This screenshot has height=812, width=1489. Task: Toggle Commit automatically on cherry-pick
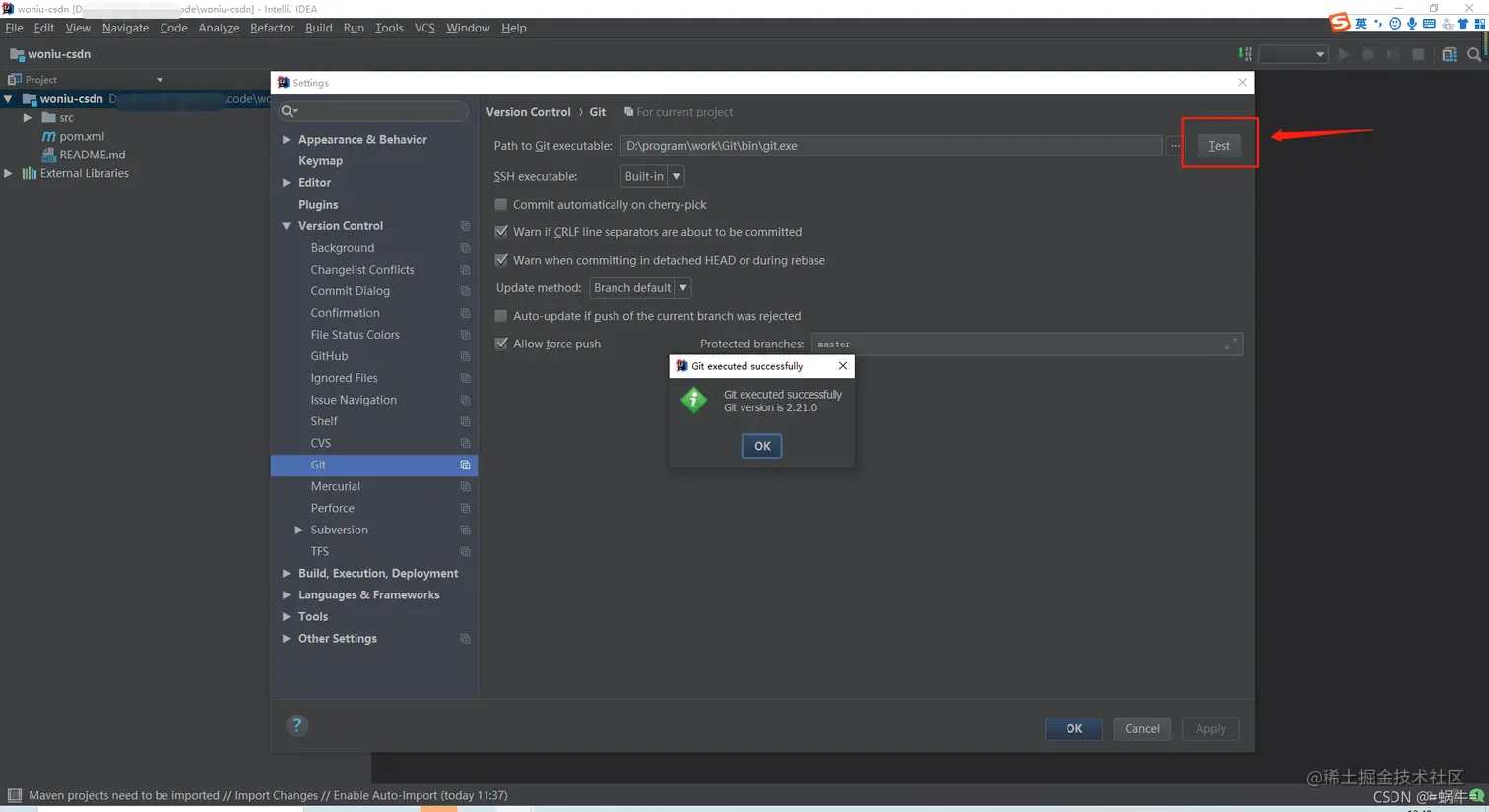pos(501,205)
